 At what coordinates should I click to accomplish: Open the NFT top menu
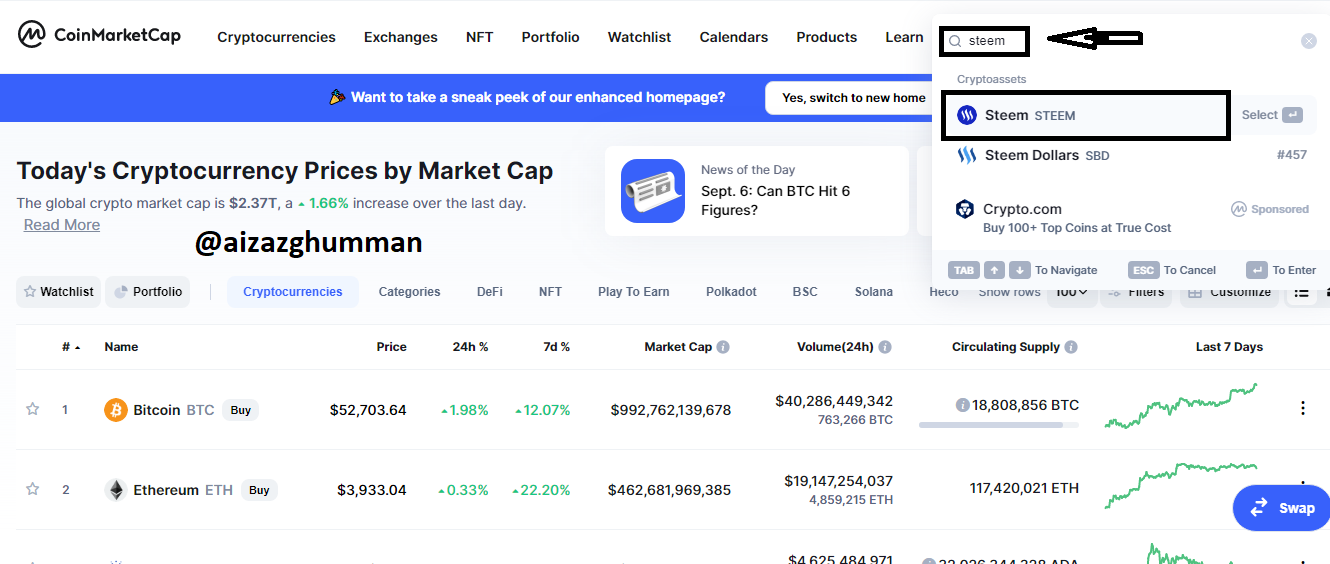(479, 37)
